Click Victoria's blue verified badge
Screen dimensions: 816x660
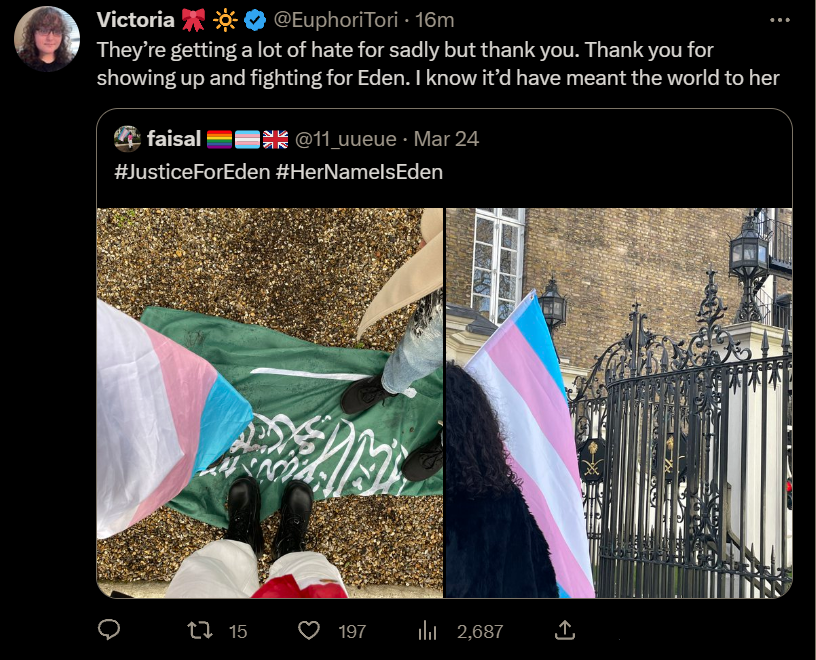[x=255, y=21]
